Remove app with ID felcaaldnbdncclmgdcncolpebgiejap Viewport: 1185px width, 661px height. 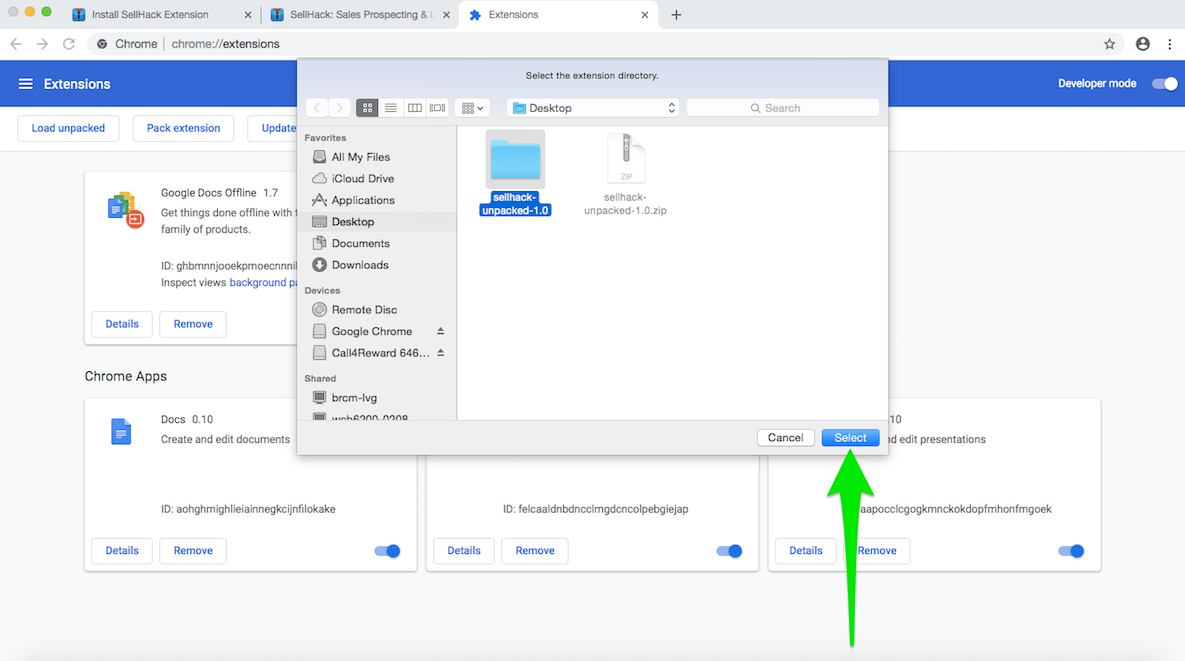click(x=535, y=551)
